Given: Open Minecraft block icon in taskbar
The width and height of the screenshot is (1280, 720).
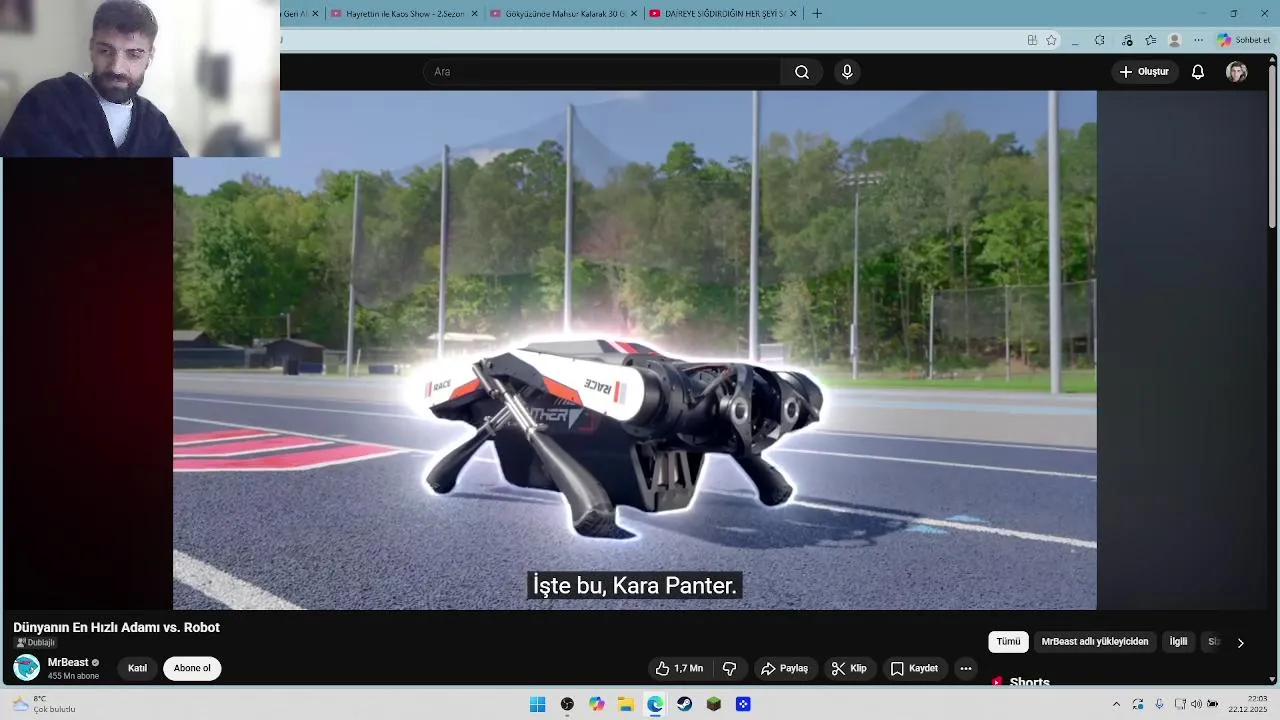Looking at the screenshot, I should click(x=713, y=704).
